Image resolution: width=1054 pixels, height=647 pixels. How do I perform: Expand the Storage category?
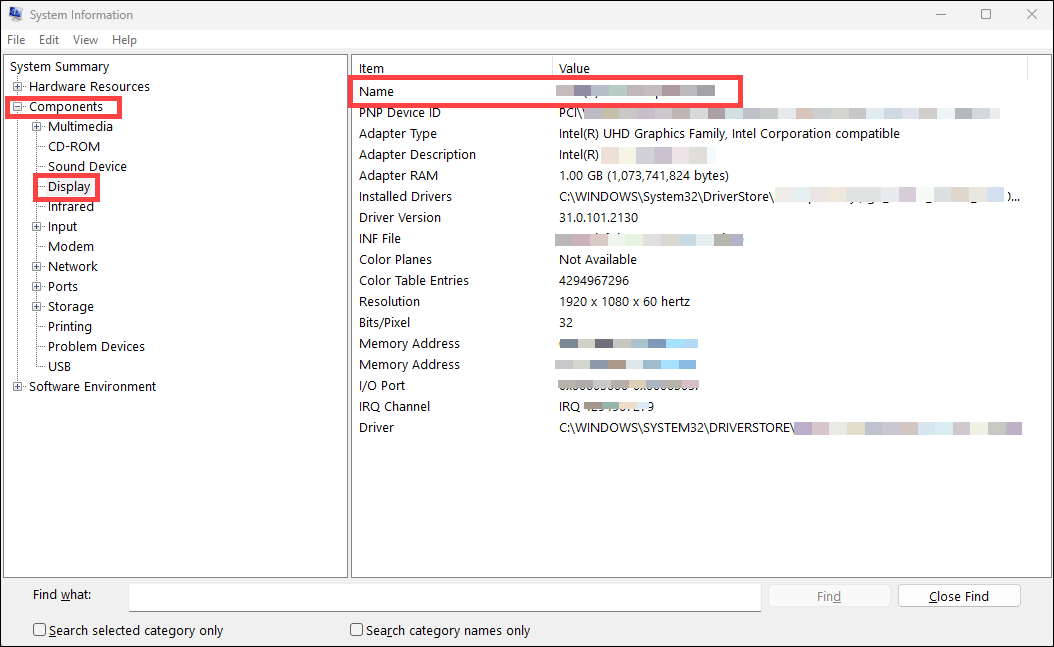click(x=37, y=307)
